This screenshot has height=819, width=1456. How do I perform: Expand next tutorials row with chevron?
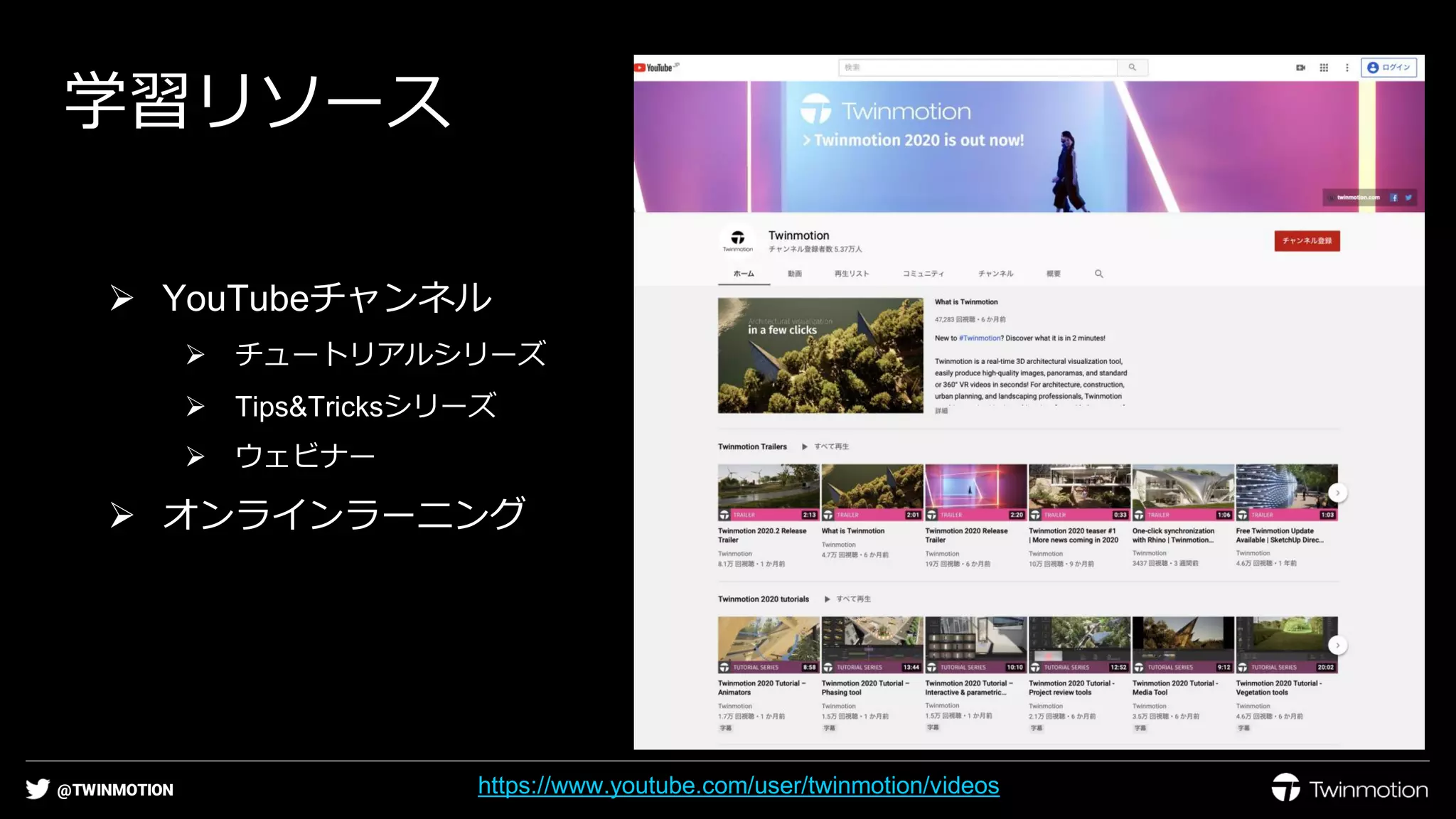[1337, 645]
